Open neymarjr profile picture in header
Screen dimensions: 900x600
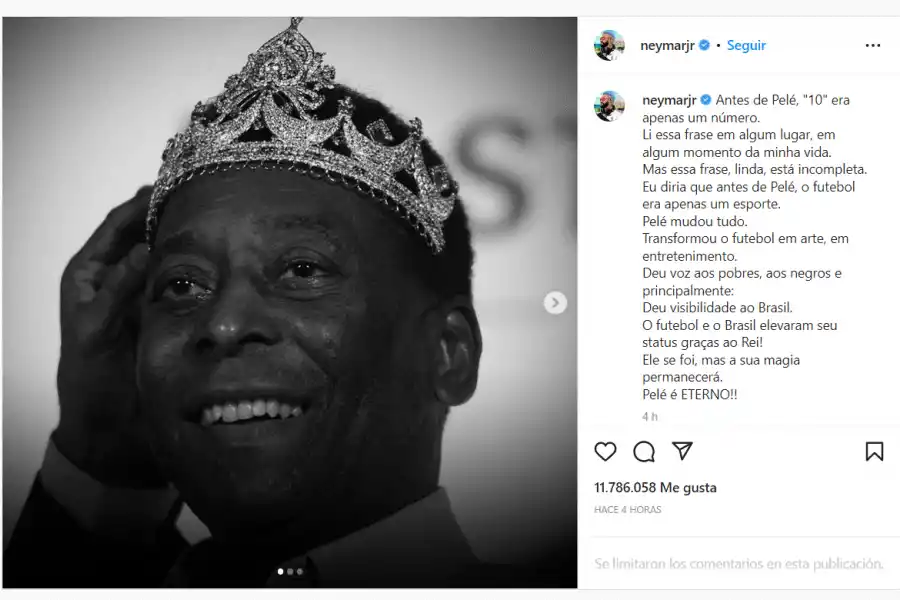point(609,45)
